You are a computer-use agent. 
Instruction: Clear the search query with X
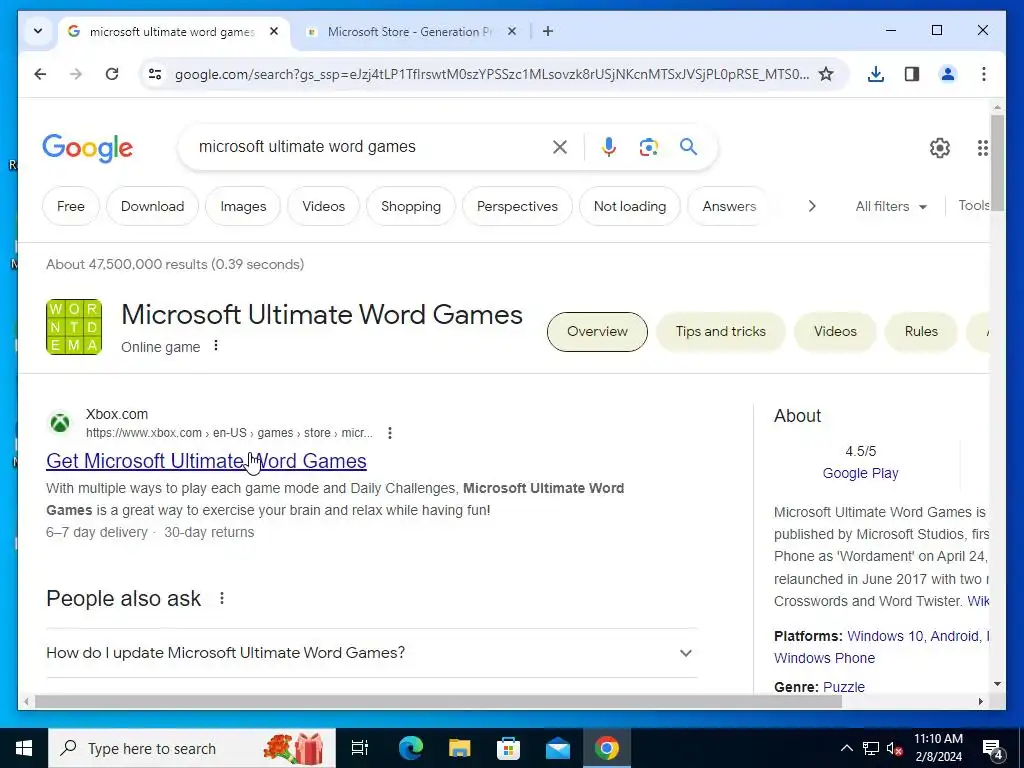click(560, 147)
